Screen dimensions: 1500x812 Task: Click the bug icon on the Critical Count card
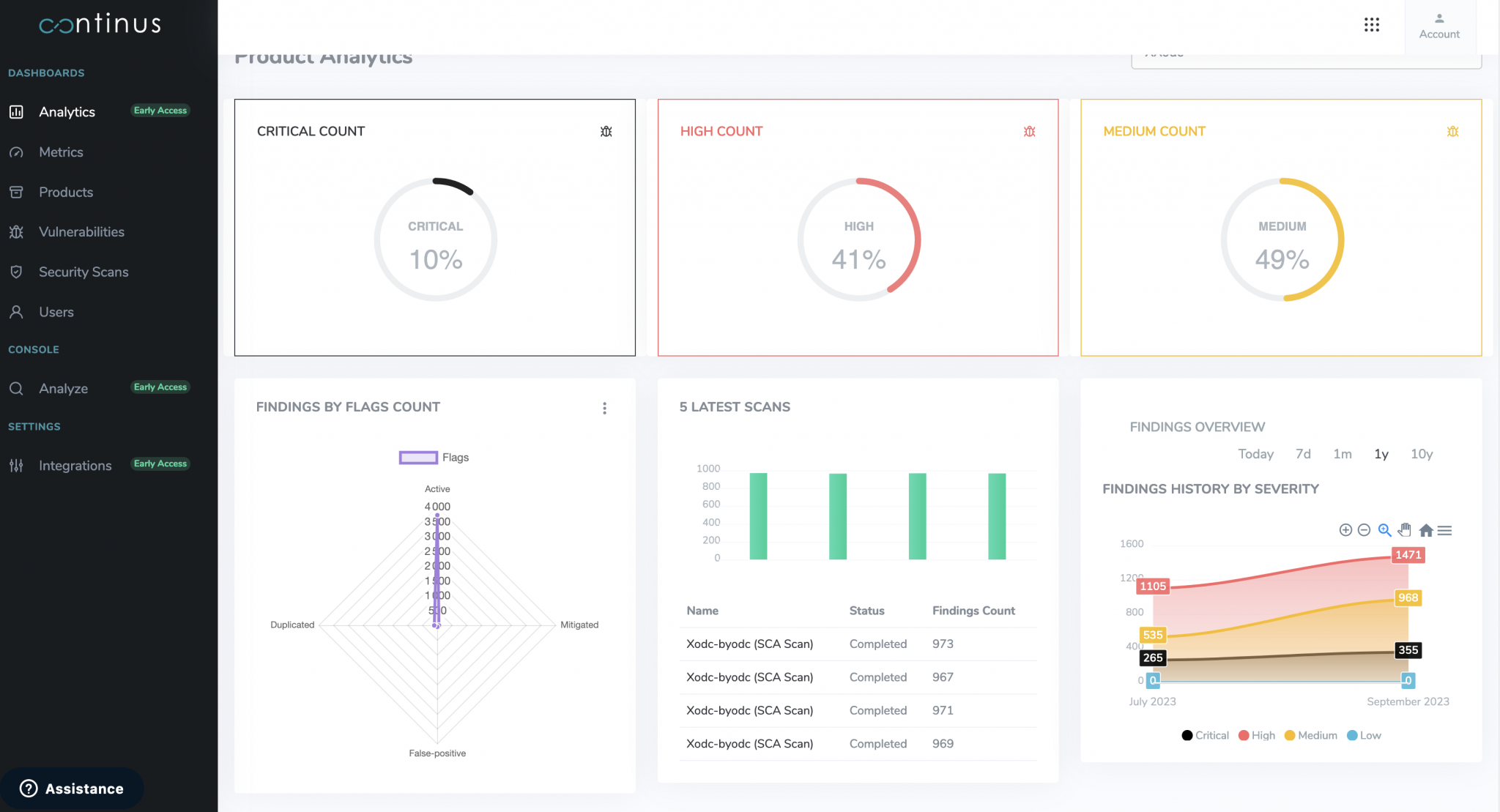click(606, 132)
